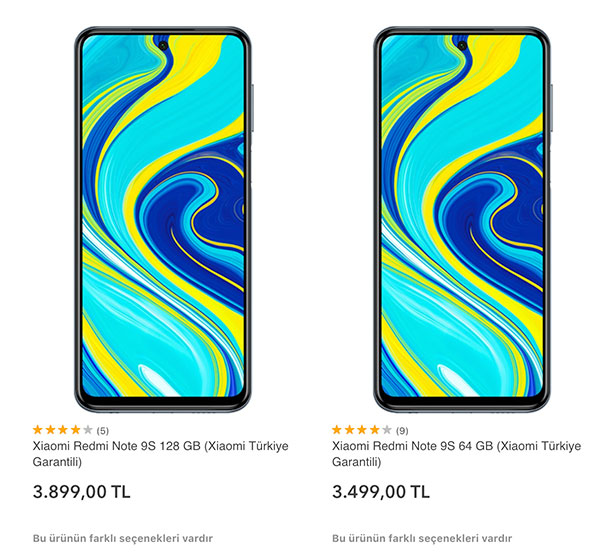Image resolution: width=600 pixels, height=556 pixels.
Task: Click the first star of the 128 GB rating
Action: point(38,430)
